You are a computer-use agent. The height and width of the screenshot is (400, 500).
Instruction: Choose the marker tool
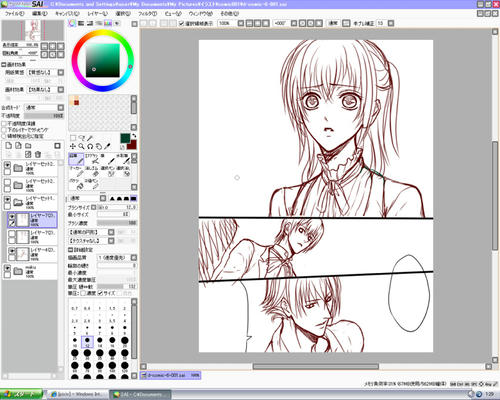pos(76,172)
